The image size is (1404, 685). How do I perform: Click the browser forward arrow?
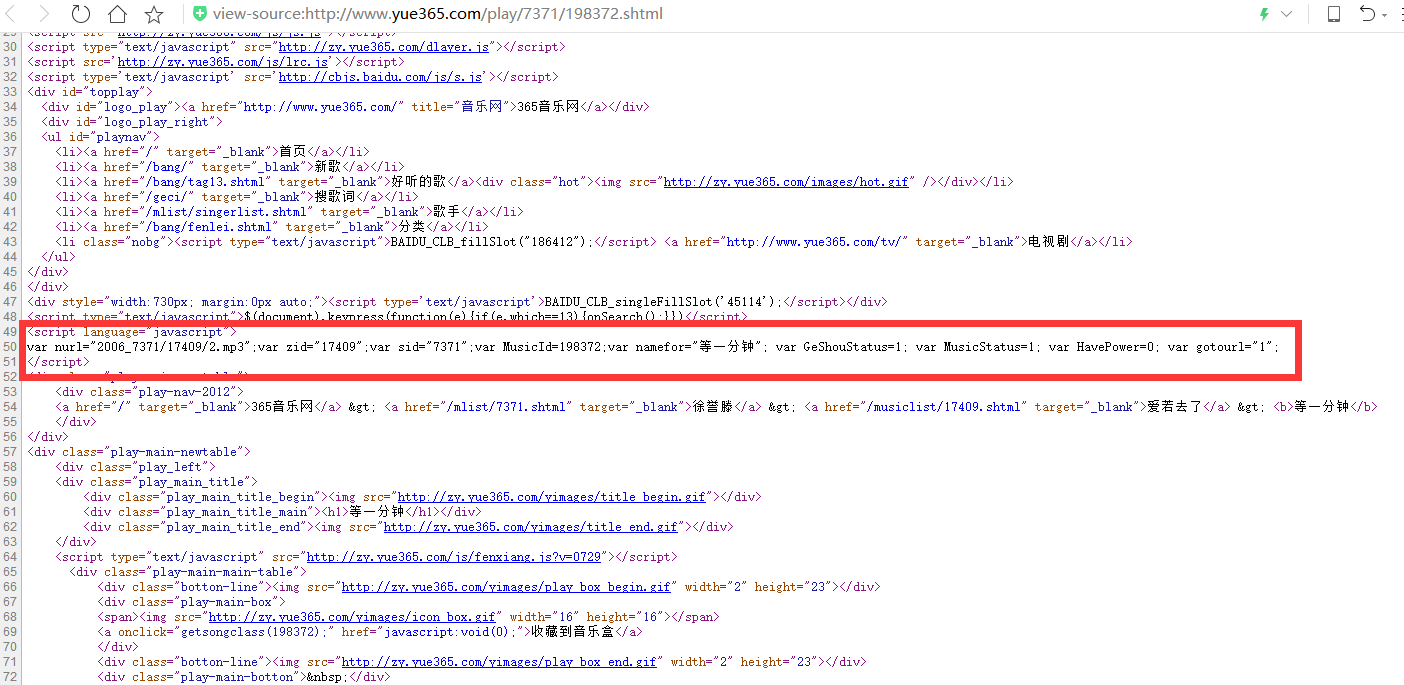44,15
